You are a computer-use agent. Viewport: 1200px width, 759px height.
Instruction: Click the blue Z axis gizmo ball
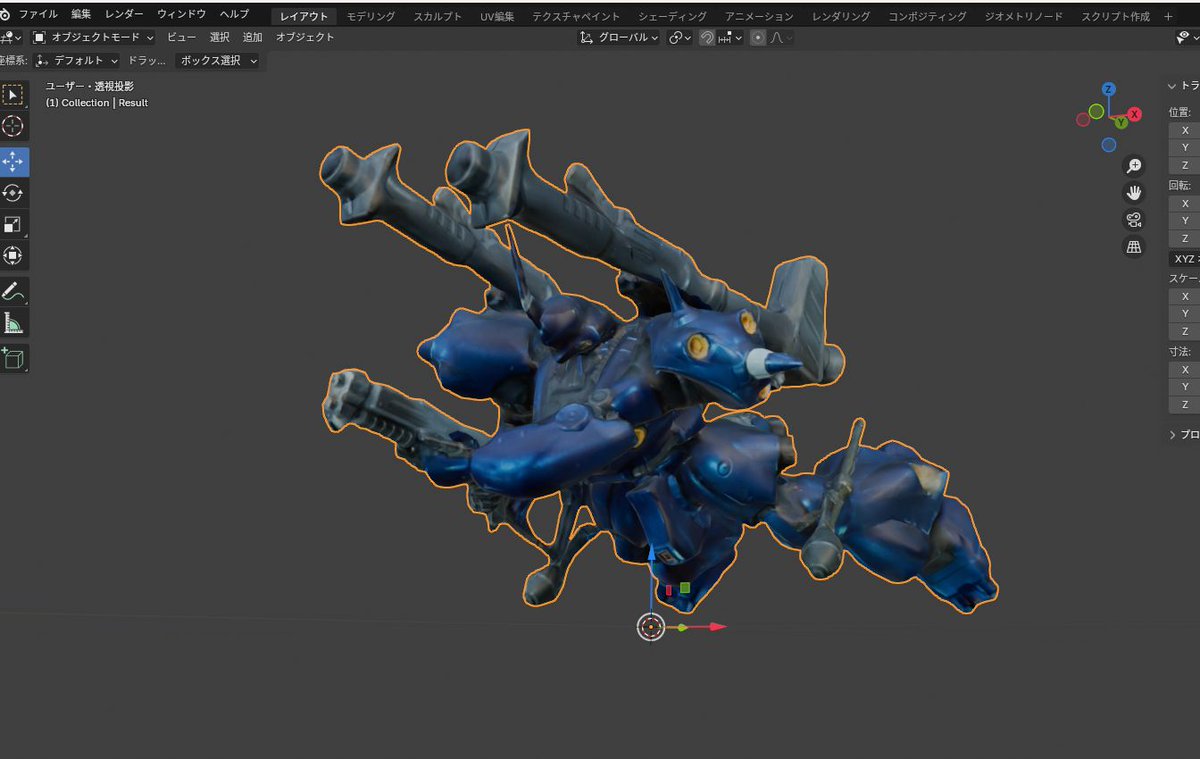[x=1109, y=89]
